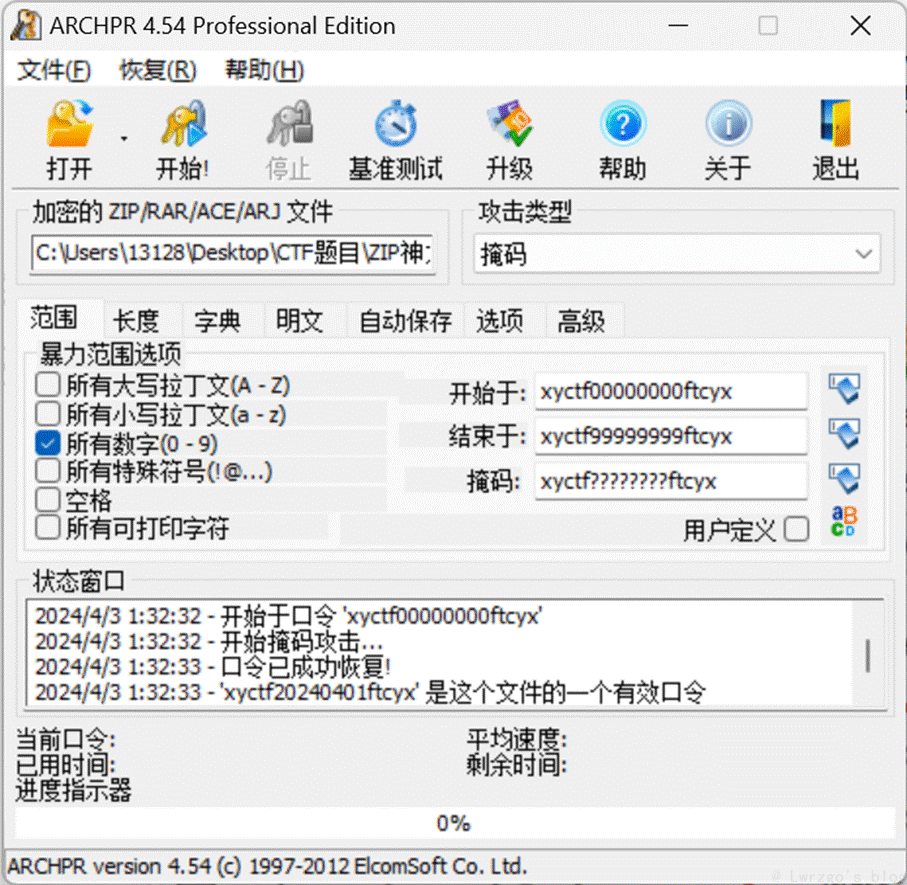Toggle the 用户定义 checkbox

(797, 529)
